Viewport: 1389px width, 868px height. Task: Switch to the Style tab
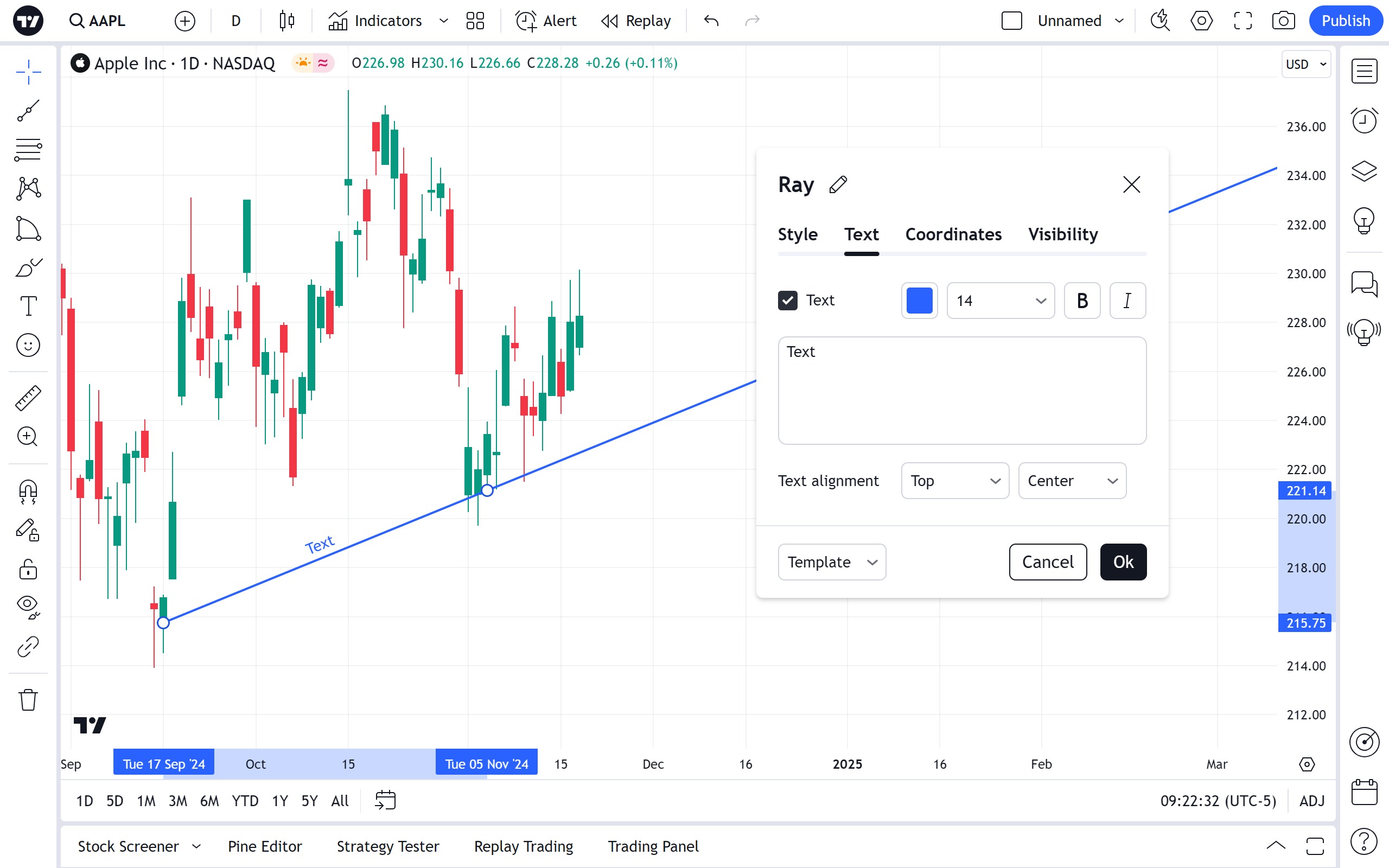pyautogui.click(x=797, y=234)
